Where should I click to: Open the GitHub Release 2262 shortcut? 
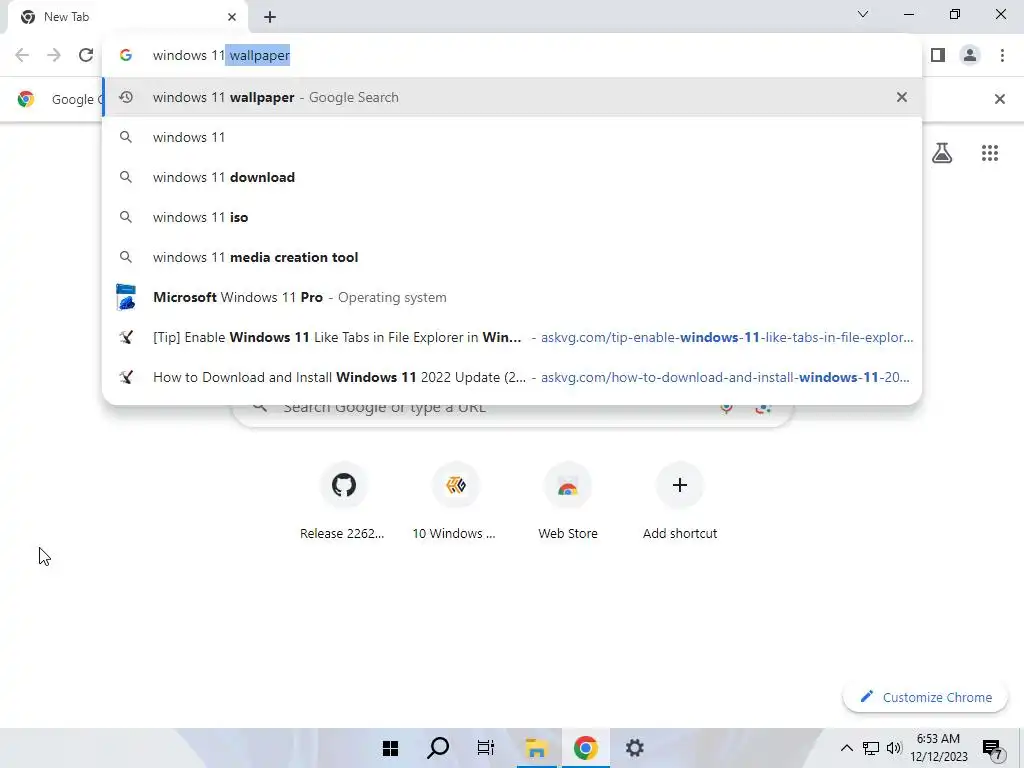pos(343,503)
